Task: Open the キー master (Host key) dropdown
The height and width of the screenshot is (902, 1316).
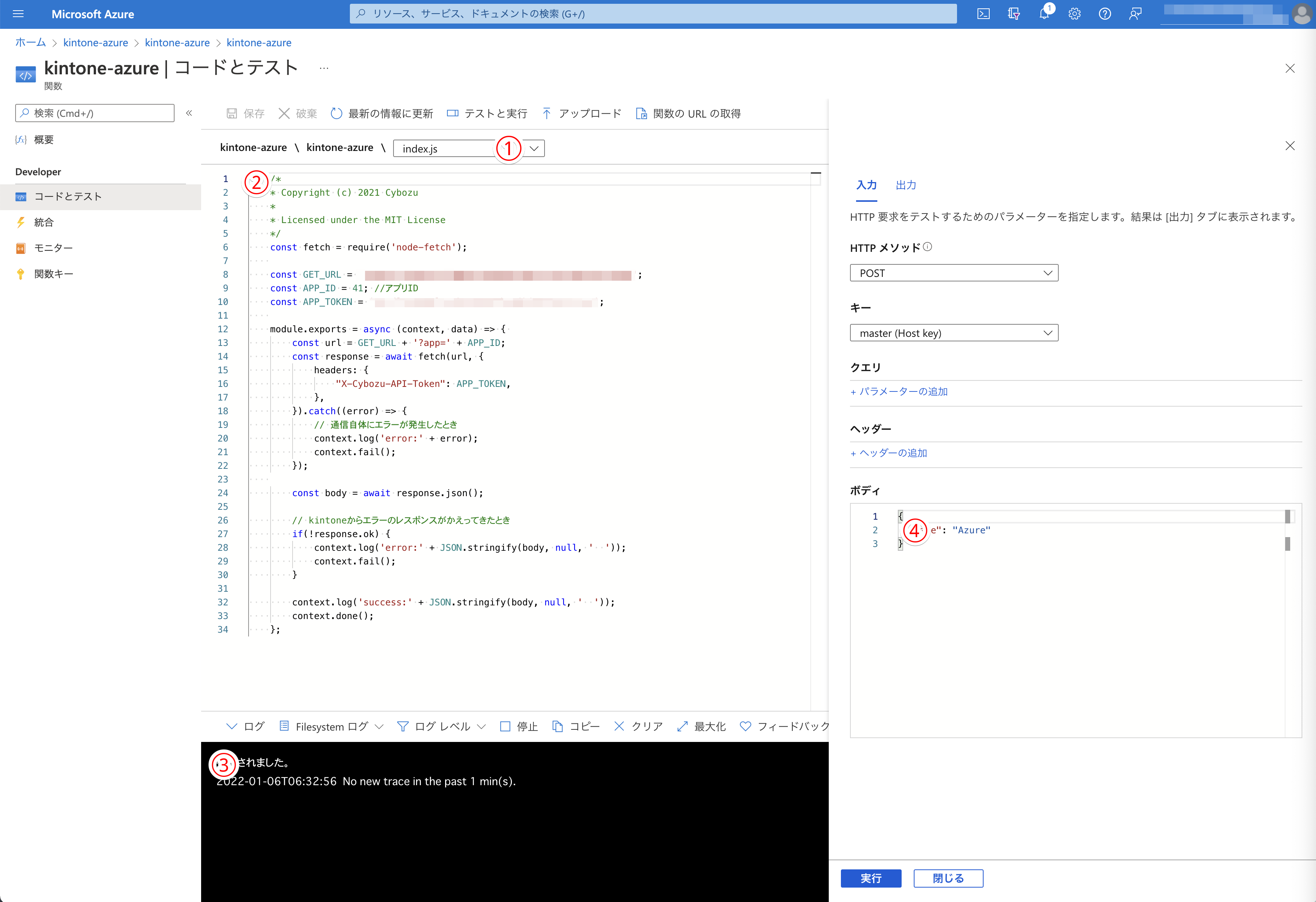Action: tap(954, 333)
